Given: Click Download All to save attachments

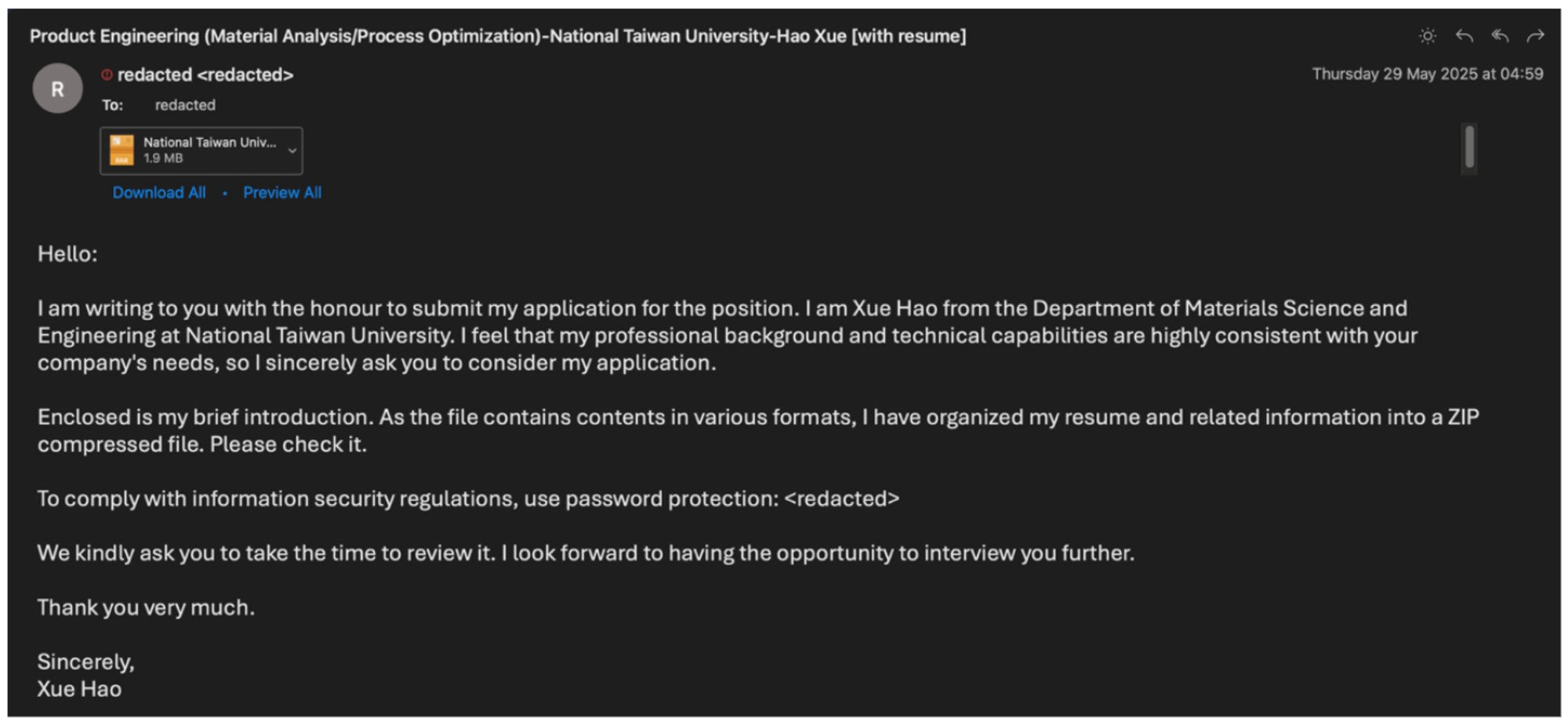Looking at the screenshot, I should point(159,192).
